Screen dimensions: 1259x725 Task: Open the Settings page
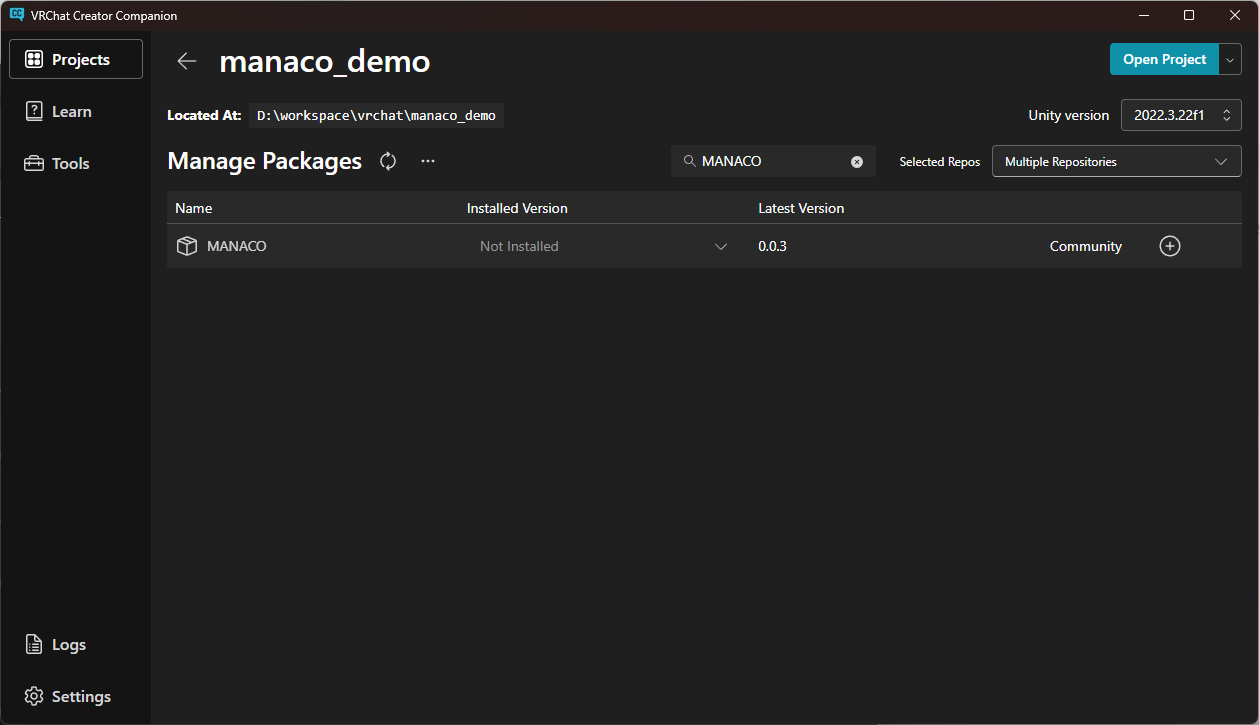[76, 697]
